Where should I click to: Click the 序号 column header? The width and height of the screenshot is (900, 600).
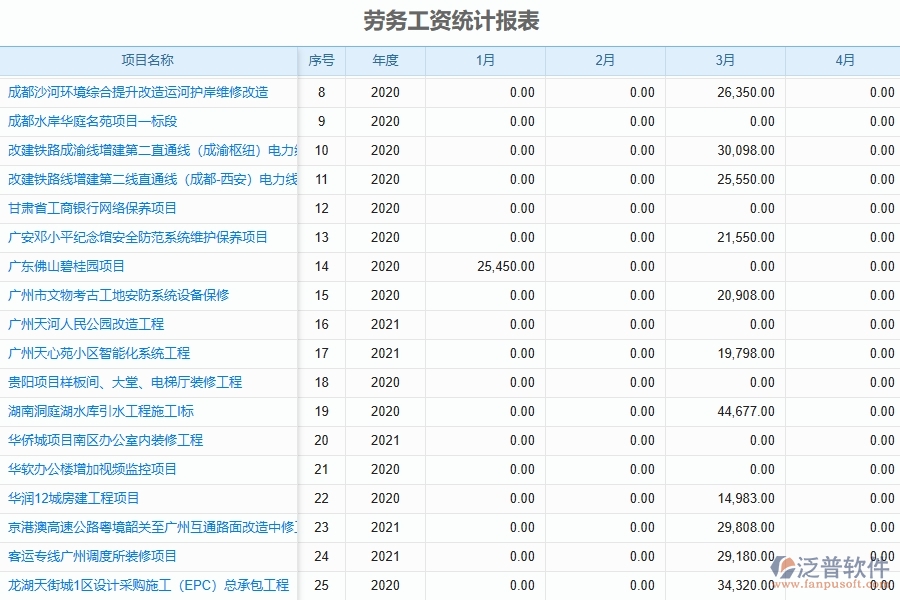(322, 60)
